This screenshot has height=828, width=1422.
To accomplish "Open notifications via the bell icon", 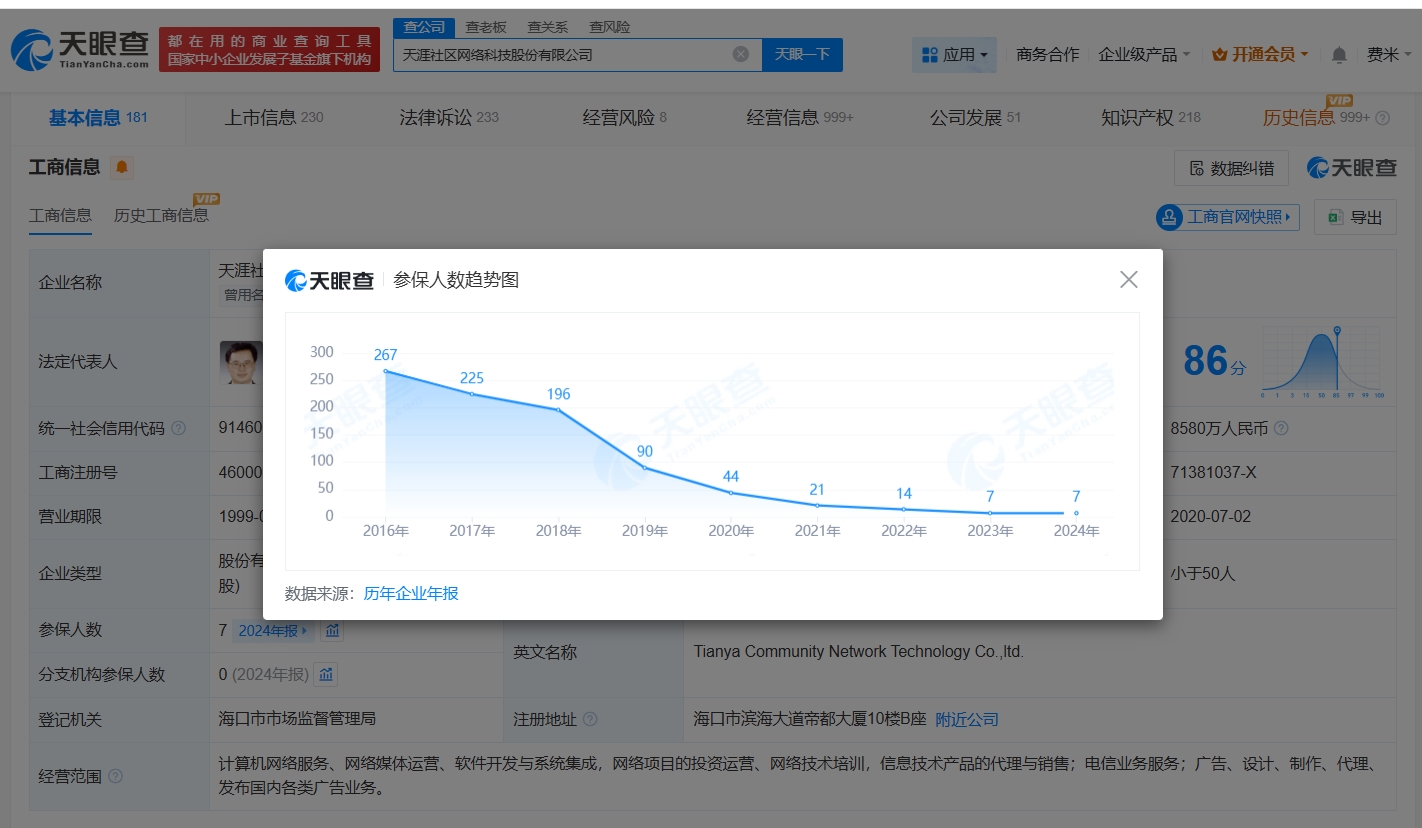I will click(x=1339, y=55).
